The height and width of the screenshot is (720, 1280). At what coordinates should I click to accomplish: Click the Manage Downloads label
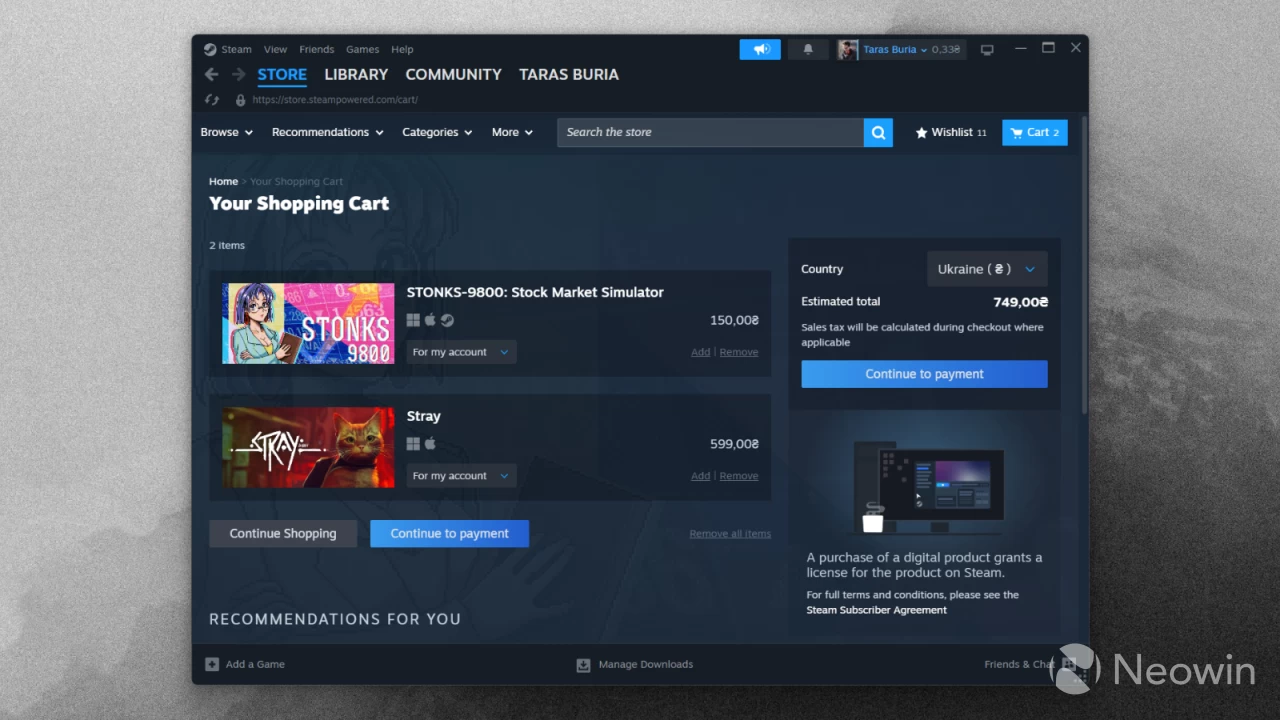click(646, 664)
